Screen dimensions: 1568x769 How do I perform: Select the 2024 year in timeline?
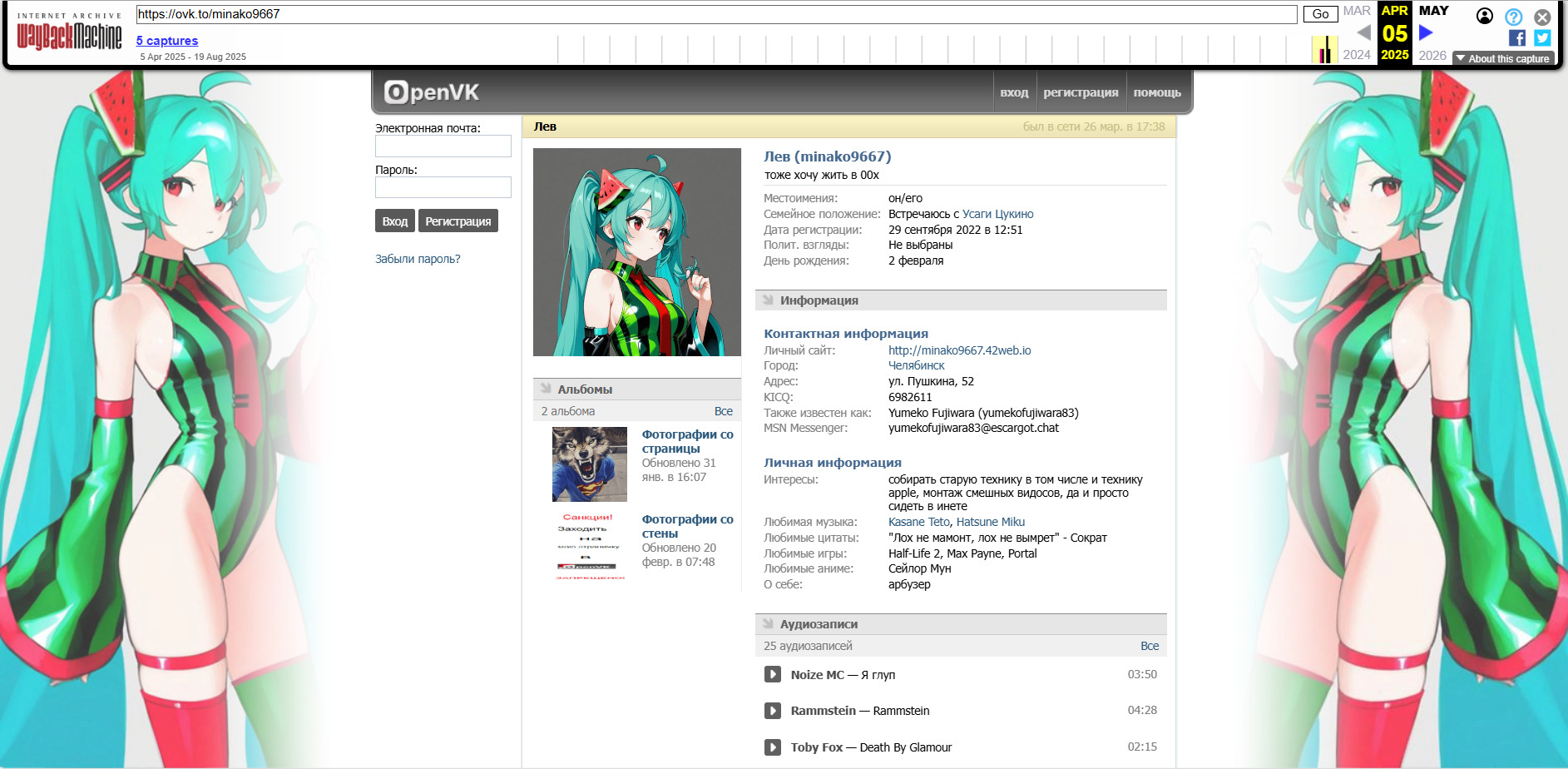[x=1357, y=55]
